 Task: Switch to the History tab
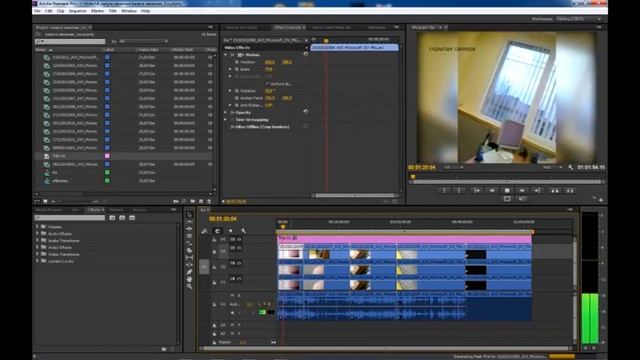tap(139, 210)
